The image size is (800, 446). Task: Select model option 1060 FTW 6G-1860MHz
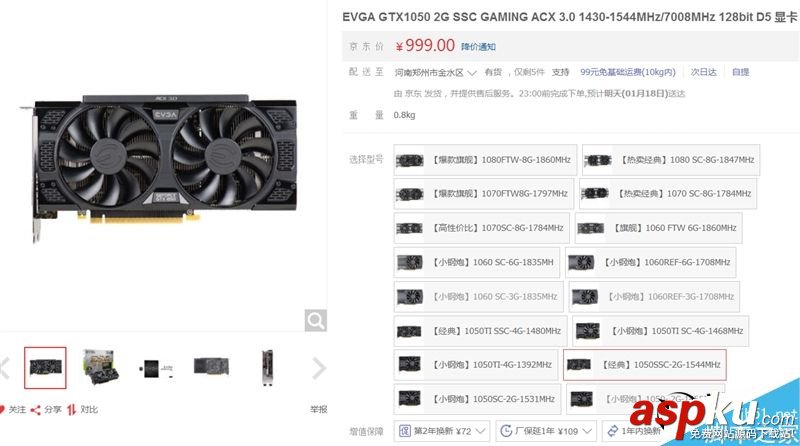click(659, 228)
